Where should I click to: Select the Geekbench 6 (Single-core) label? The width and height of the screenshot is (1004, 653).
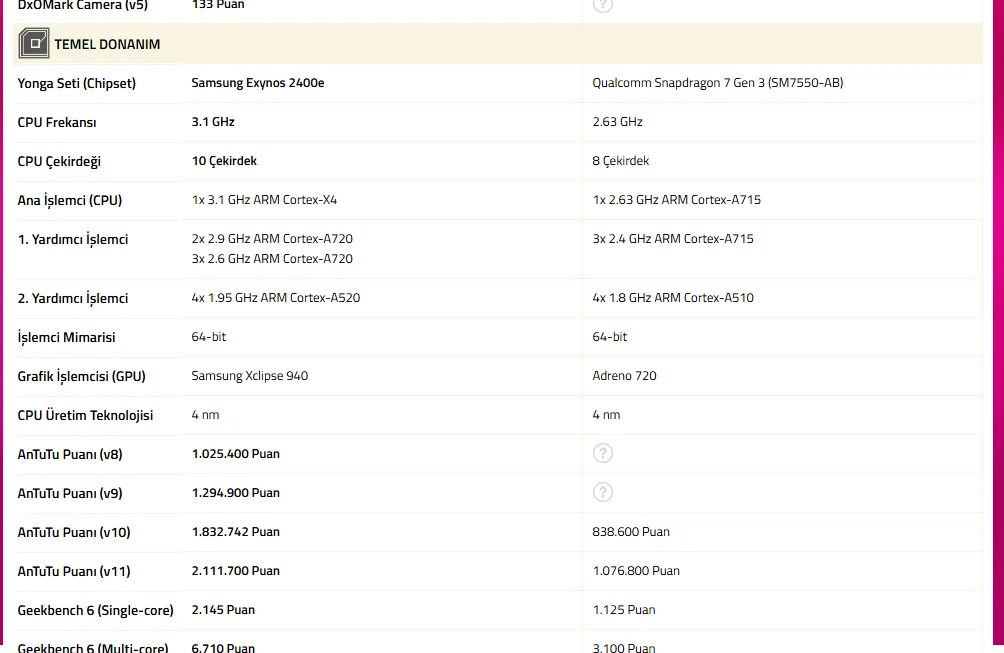pyautogui.click(x=95, y=610)
